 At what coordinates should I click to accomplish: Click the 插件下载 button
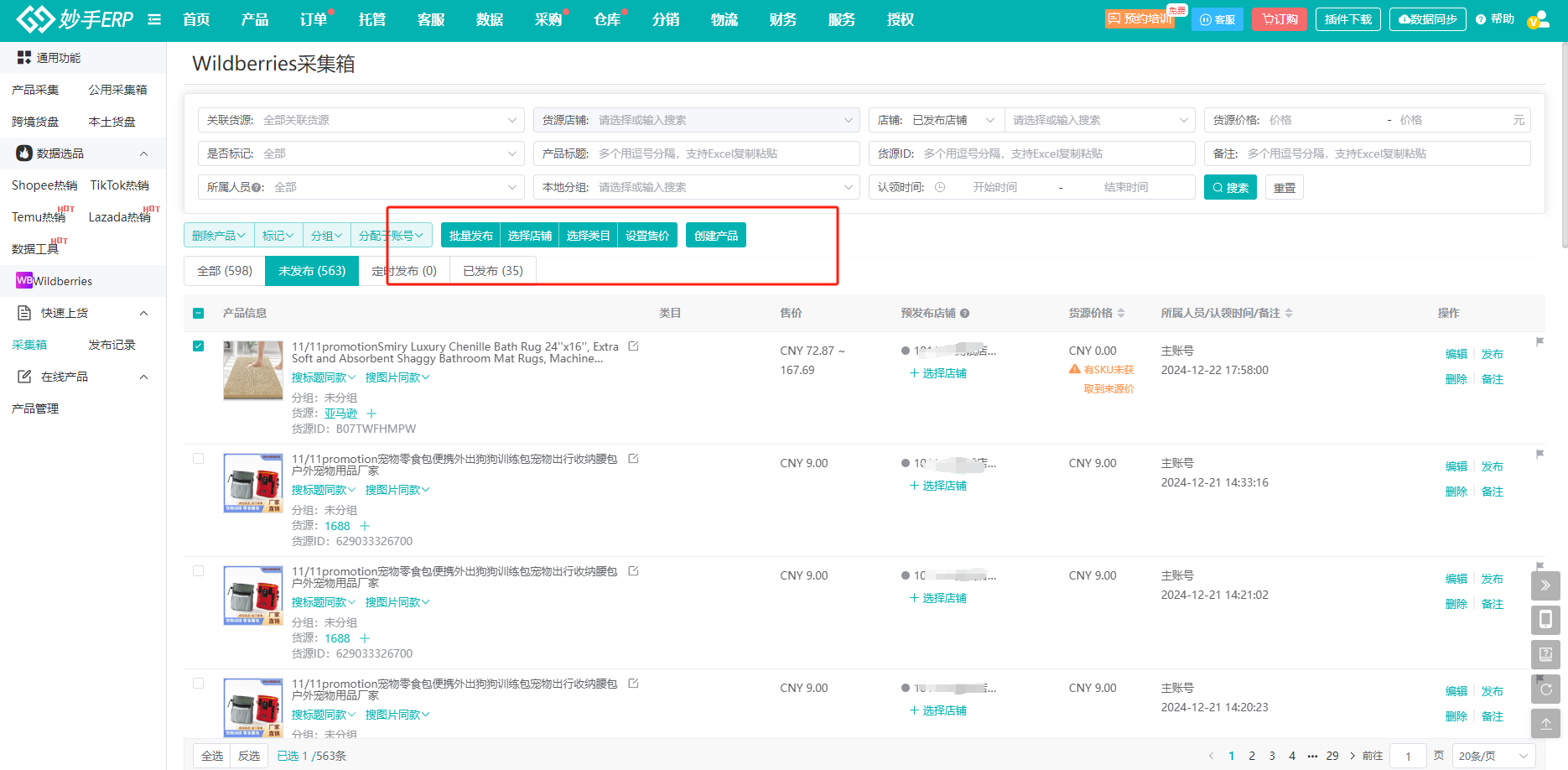point(1348,19)
